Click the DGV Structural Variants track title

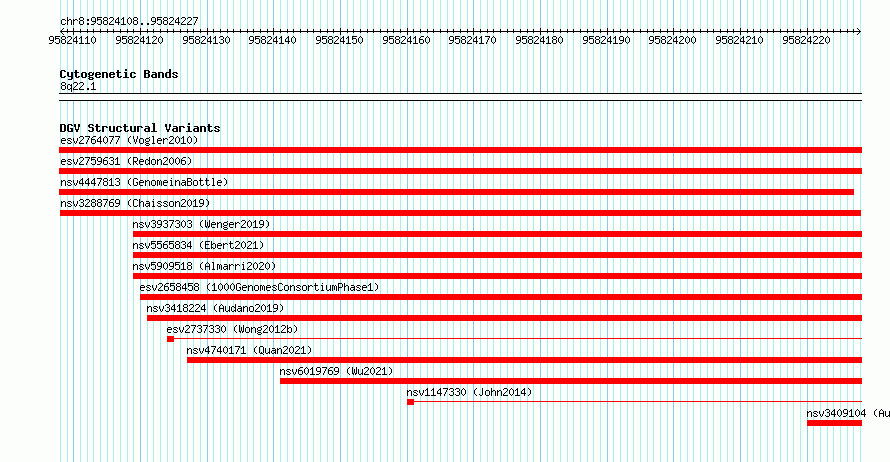(x=140, y=128)
